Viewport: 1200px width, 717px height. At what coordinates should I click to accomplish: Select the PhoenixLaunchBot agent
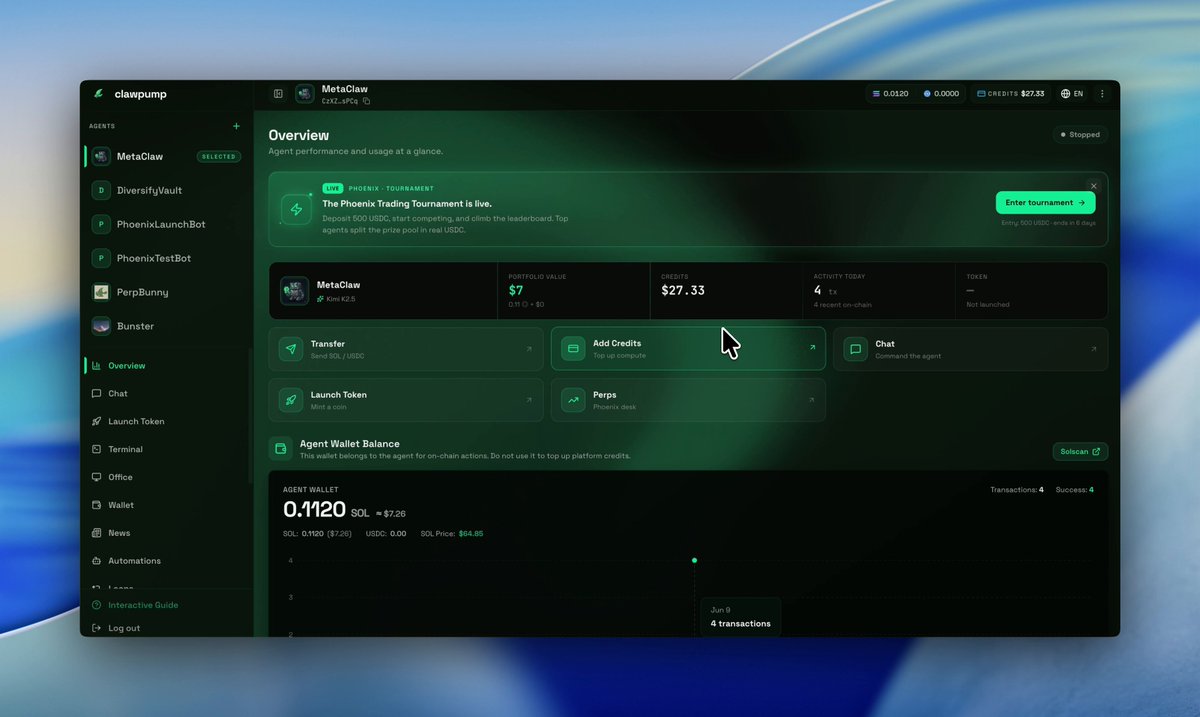click(166, 224)
